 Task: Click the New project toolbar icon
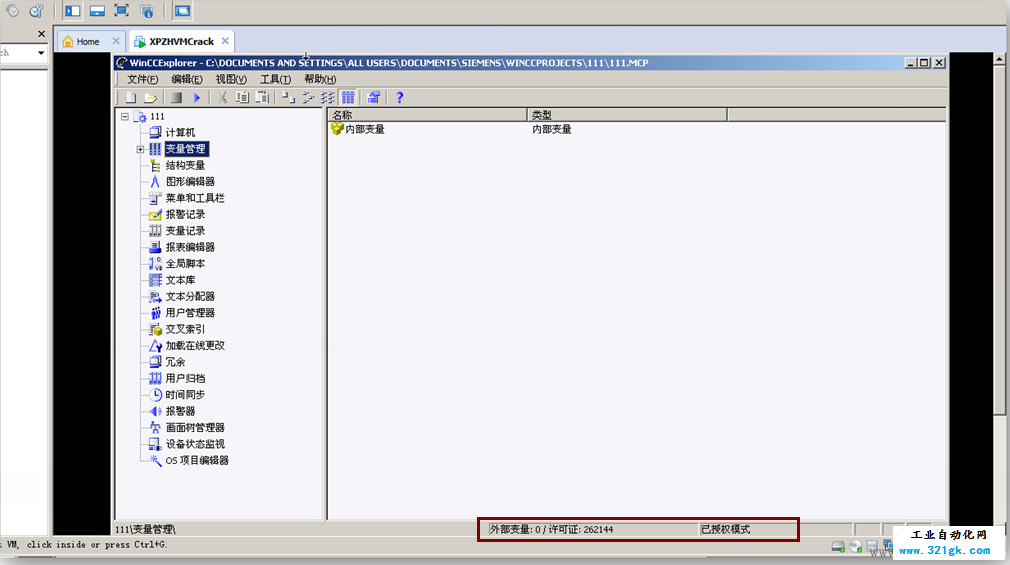click(x=131, y=97)
